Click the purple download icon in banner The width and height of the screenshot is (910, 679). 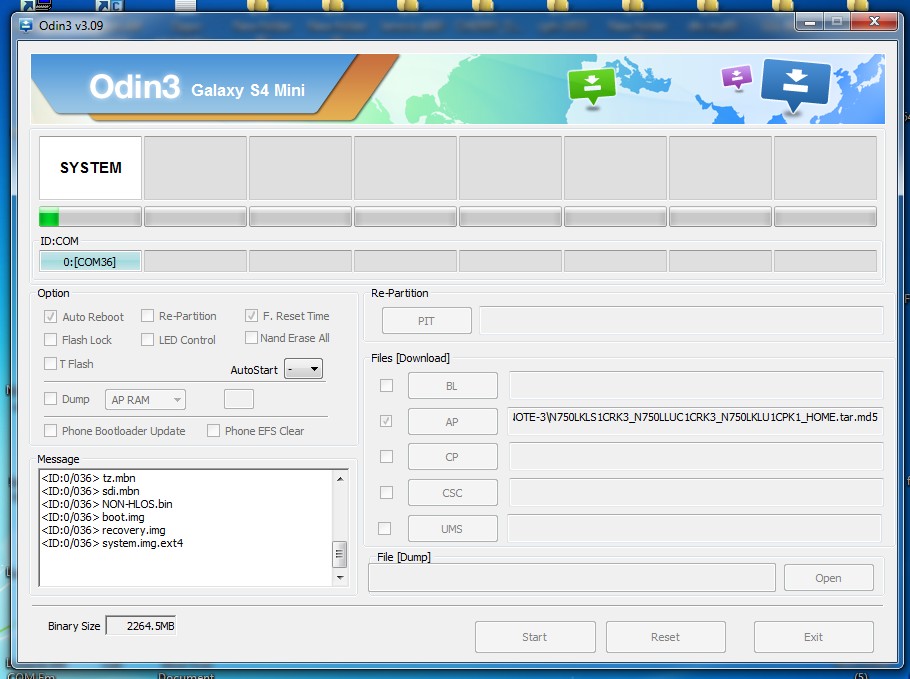click(736, 77)
